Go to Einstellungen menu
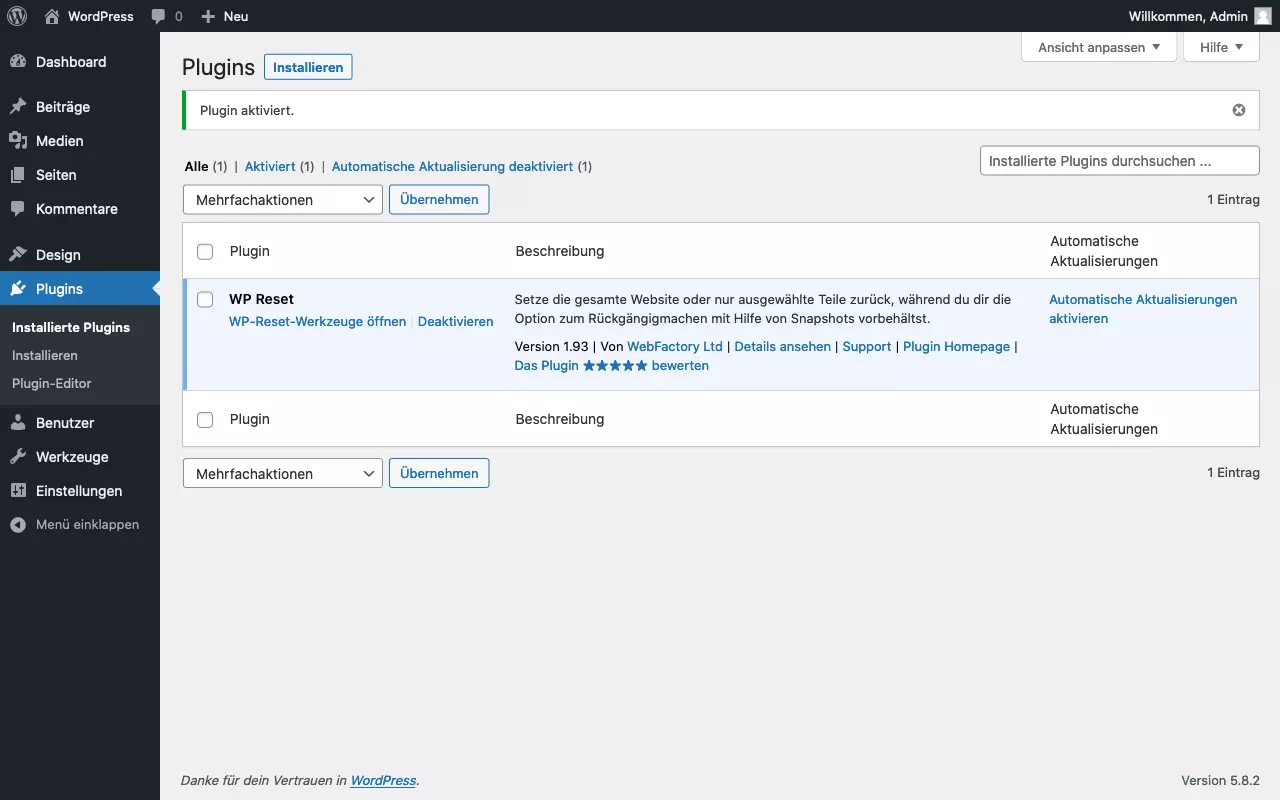Viewport: 1280px width, 800px height. (80, 491)
